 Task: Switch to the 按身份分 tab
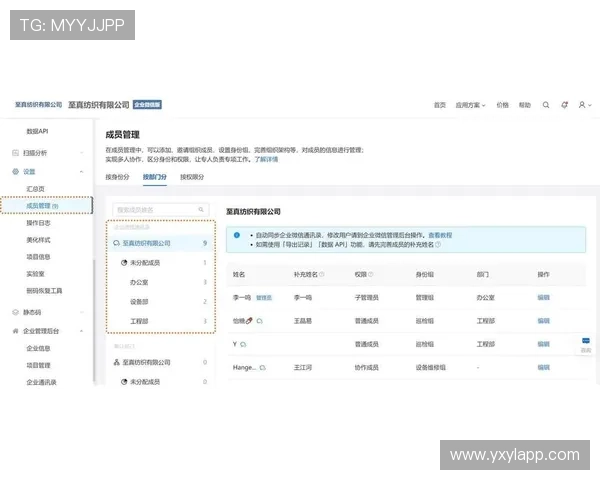pos(117,177)
